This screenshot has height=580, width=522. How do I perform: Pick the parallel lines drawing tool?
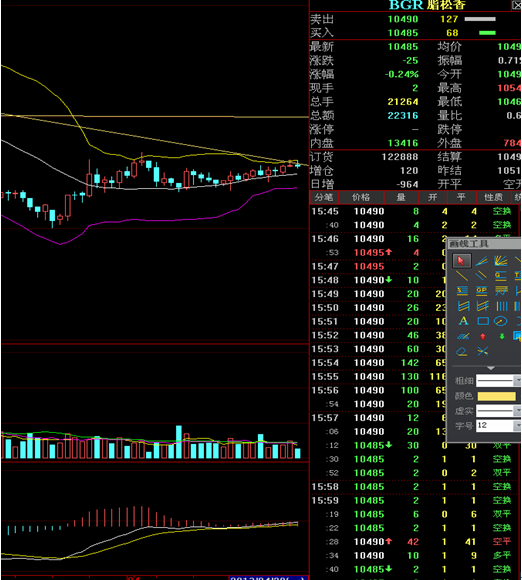coord(481,276)
